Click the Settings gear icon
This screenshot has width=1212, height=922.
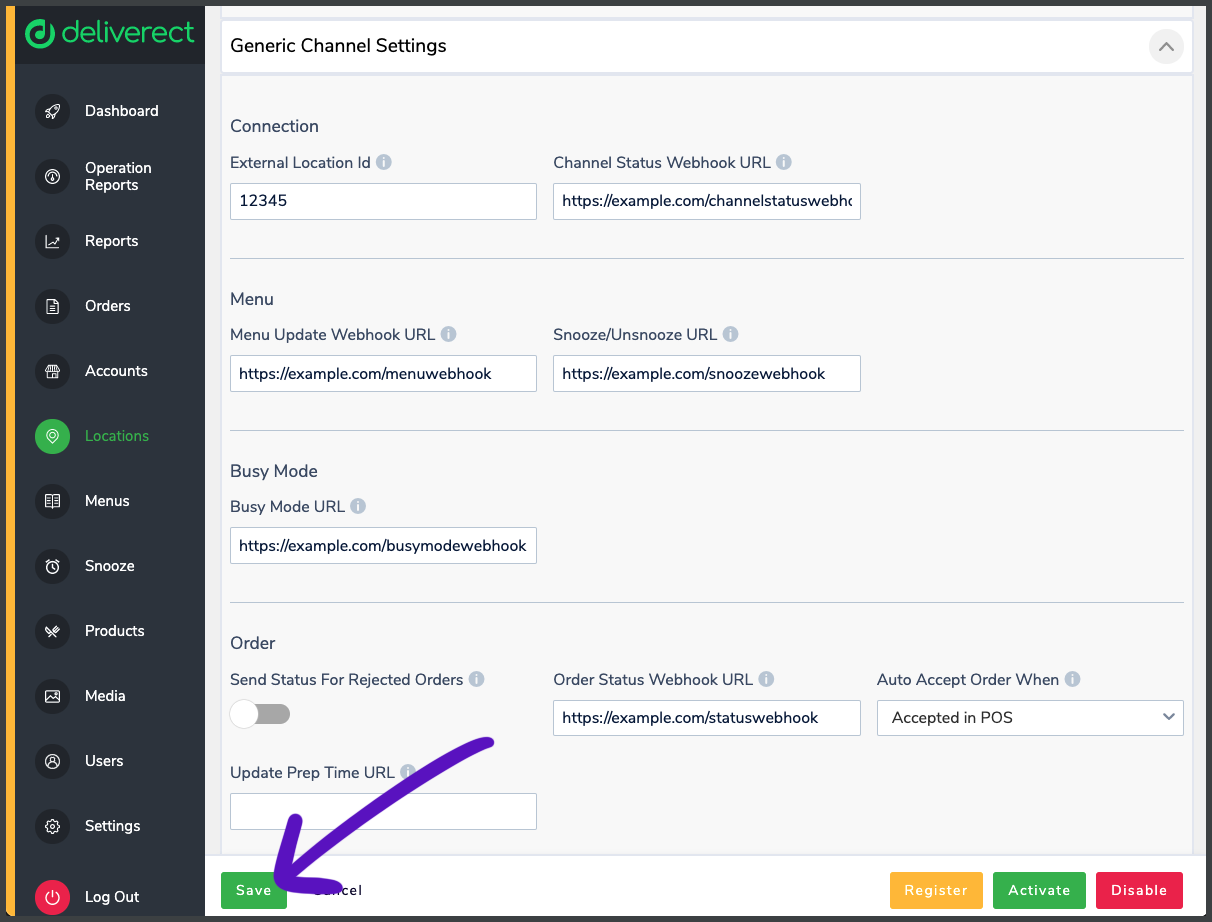click(52, 826)
